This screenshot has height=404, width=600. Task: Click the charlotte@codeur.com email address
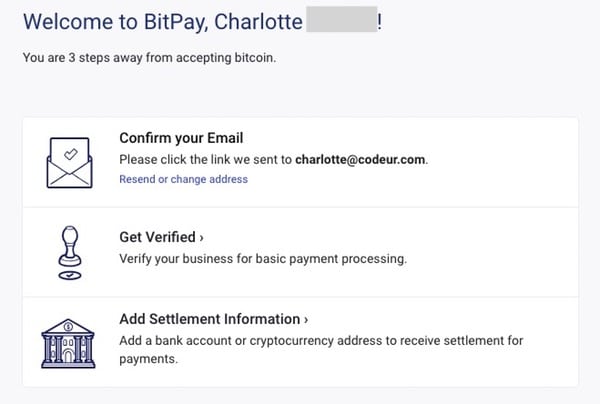(x=361, y=159)
